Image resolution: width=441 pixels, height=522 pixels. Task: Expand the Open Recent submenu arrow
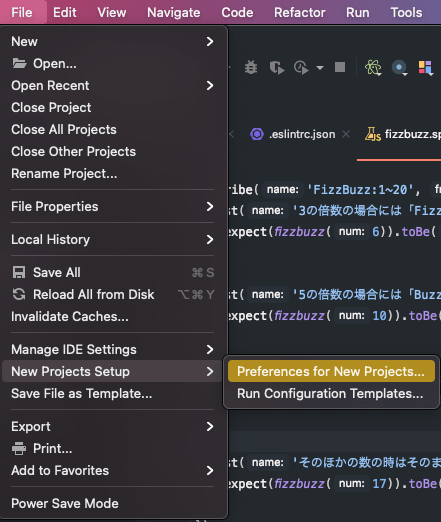coord(210,86)
